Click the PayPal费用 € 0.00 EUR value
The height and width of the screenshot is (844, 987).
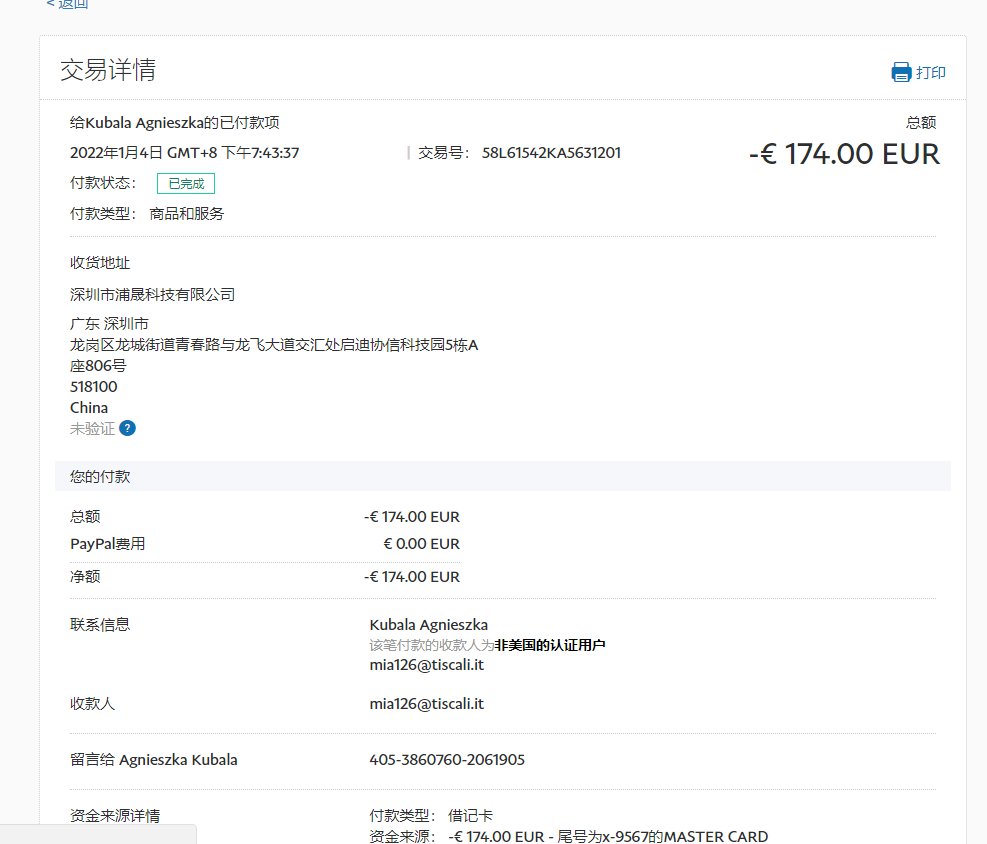421,545
